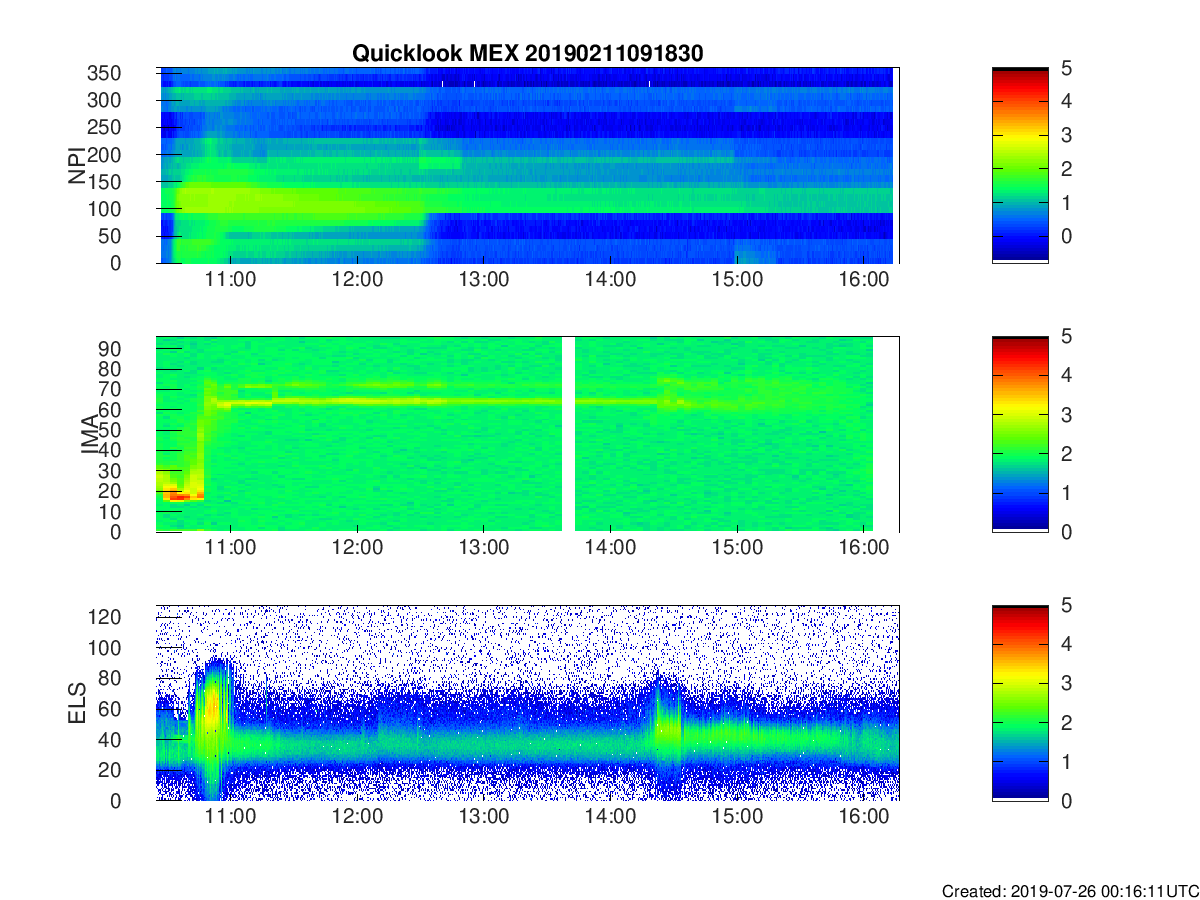Click the 2 label on IMA colorbar
The height and width of the screenshot is (900, 1200).
tap(1066, 454)
